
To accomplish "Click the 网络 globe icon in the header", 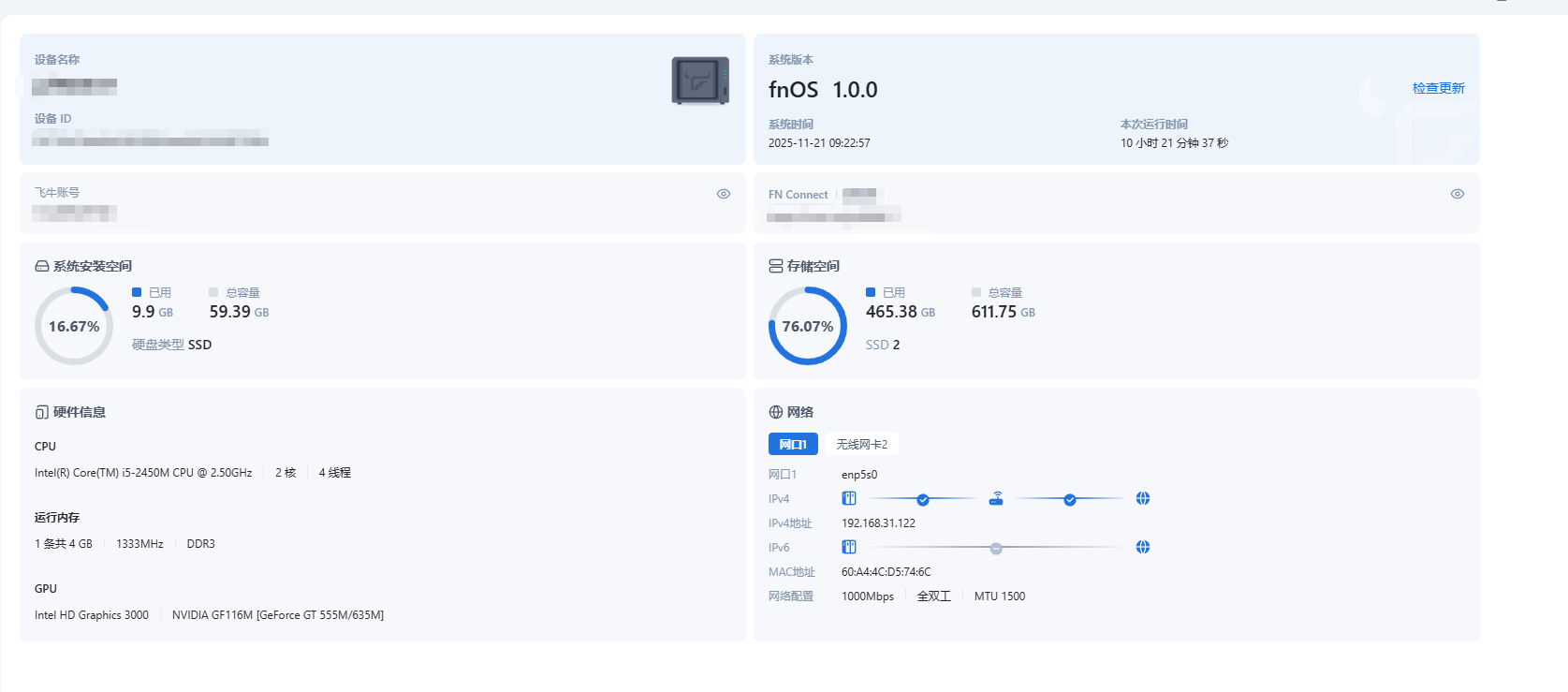I will click(776, 412).
